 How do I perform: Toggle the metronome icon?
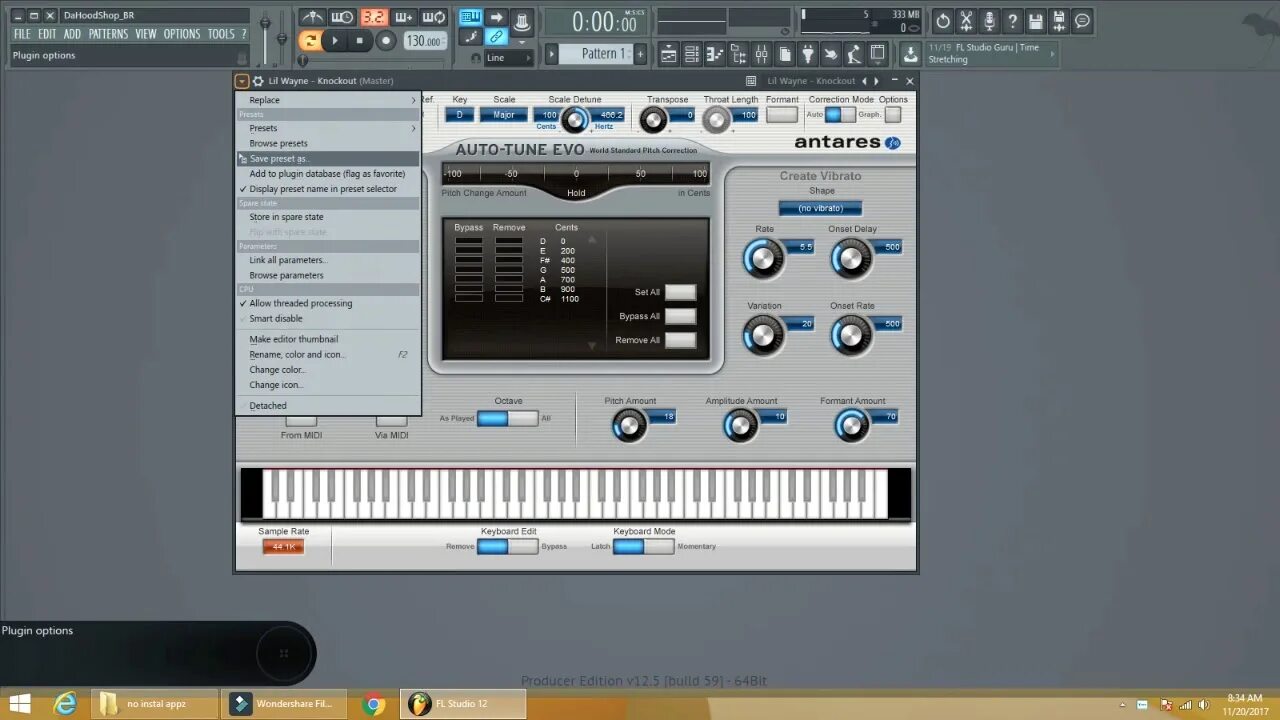coord(313,17)
